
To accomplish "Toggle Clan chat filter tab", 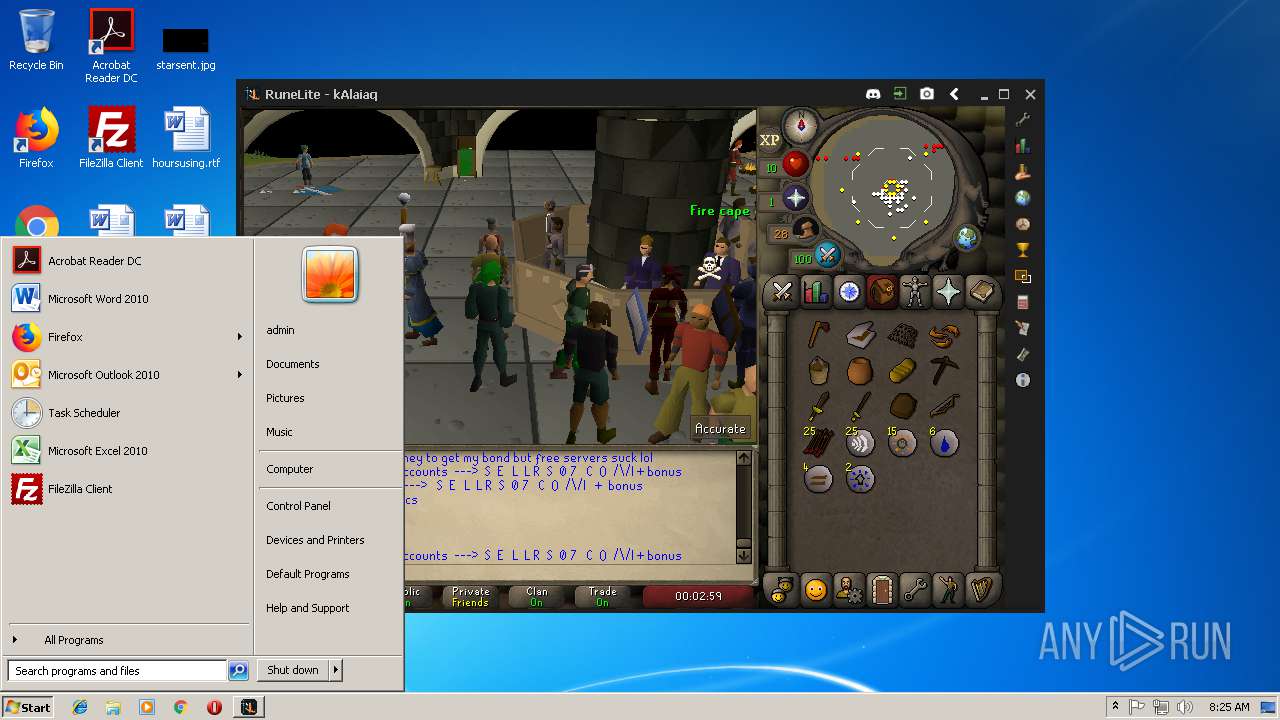I will (537, 597).
